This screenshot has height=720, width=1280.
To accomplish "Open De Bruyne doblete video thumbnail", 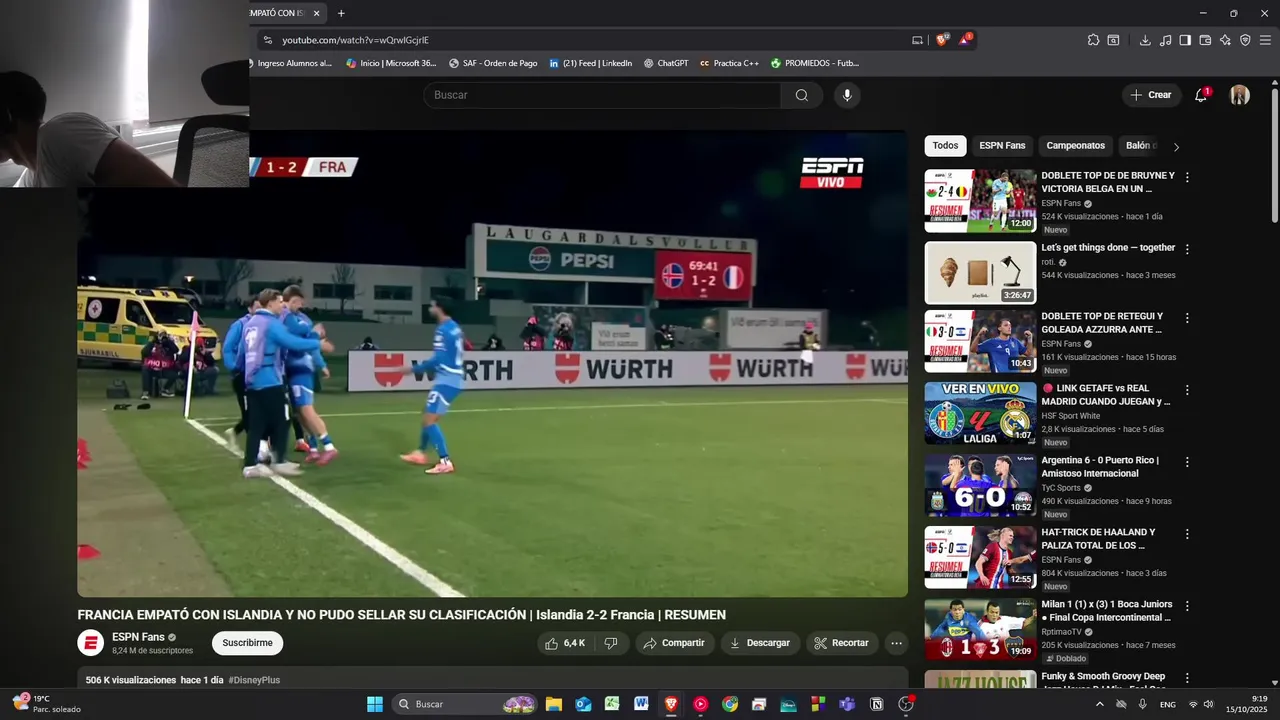I will [x=980, y=201].
